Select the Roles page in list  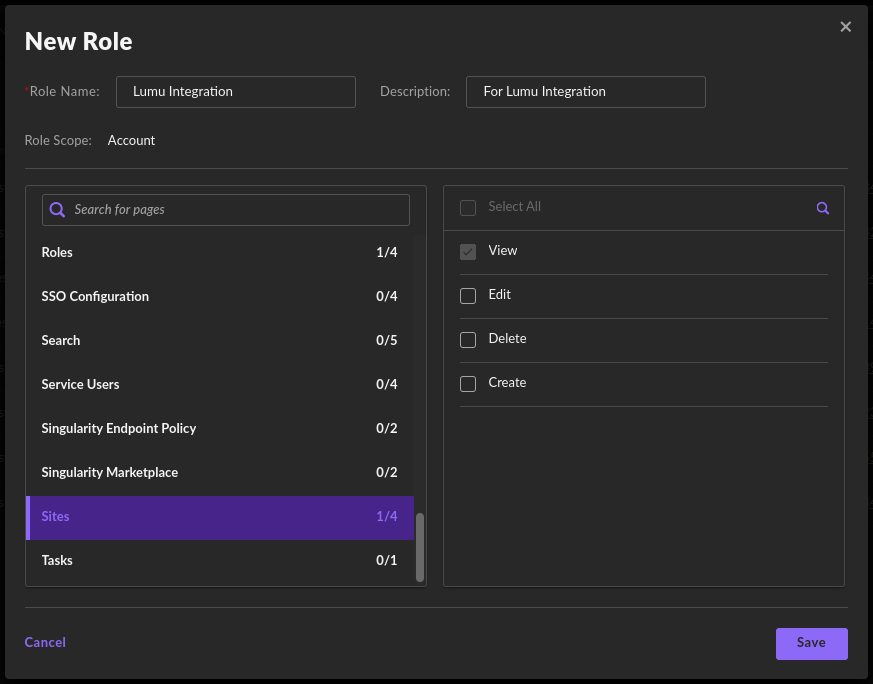pyautogui.click(x=219, y=253)
